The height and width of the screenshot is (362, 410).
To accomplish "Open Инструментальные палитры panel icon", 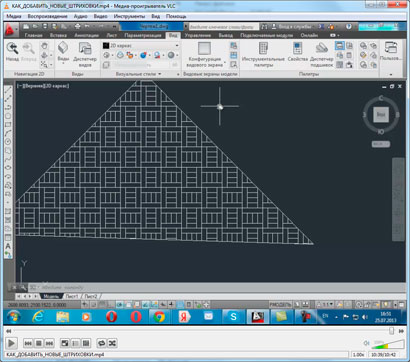I will pyautogui.click(x=263, y=55).
